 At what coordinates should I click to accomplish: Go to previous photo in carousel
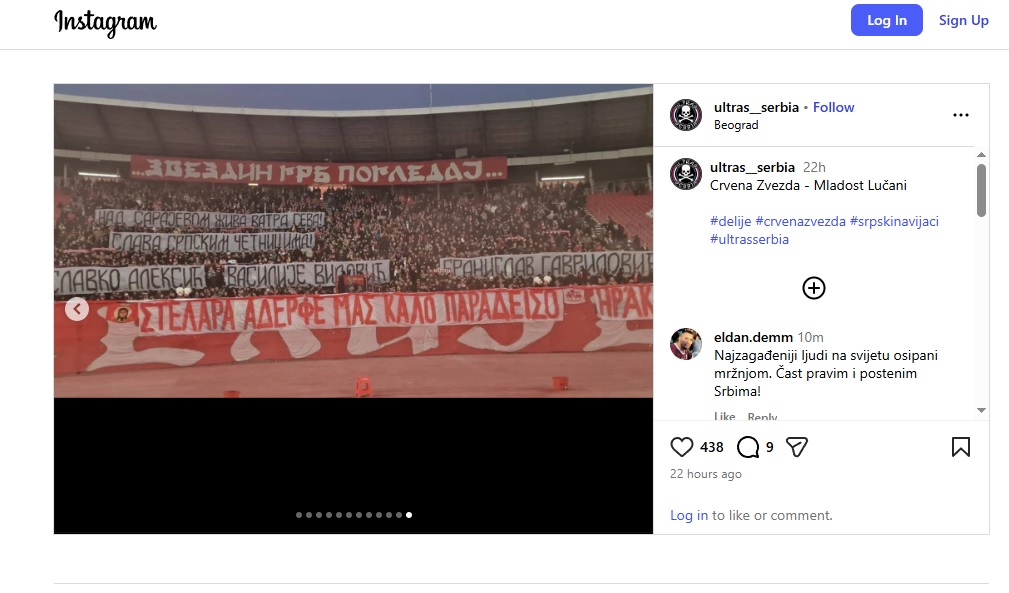(x=77, y=309)
